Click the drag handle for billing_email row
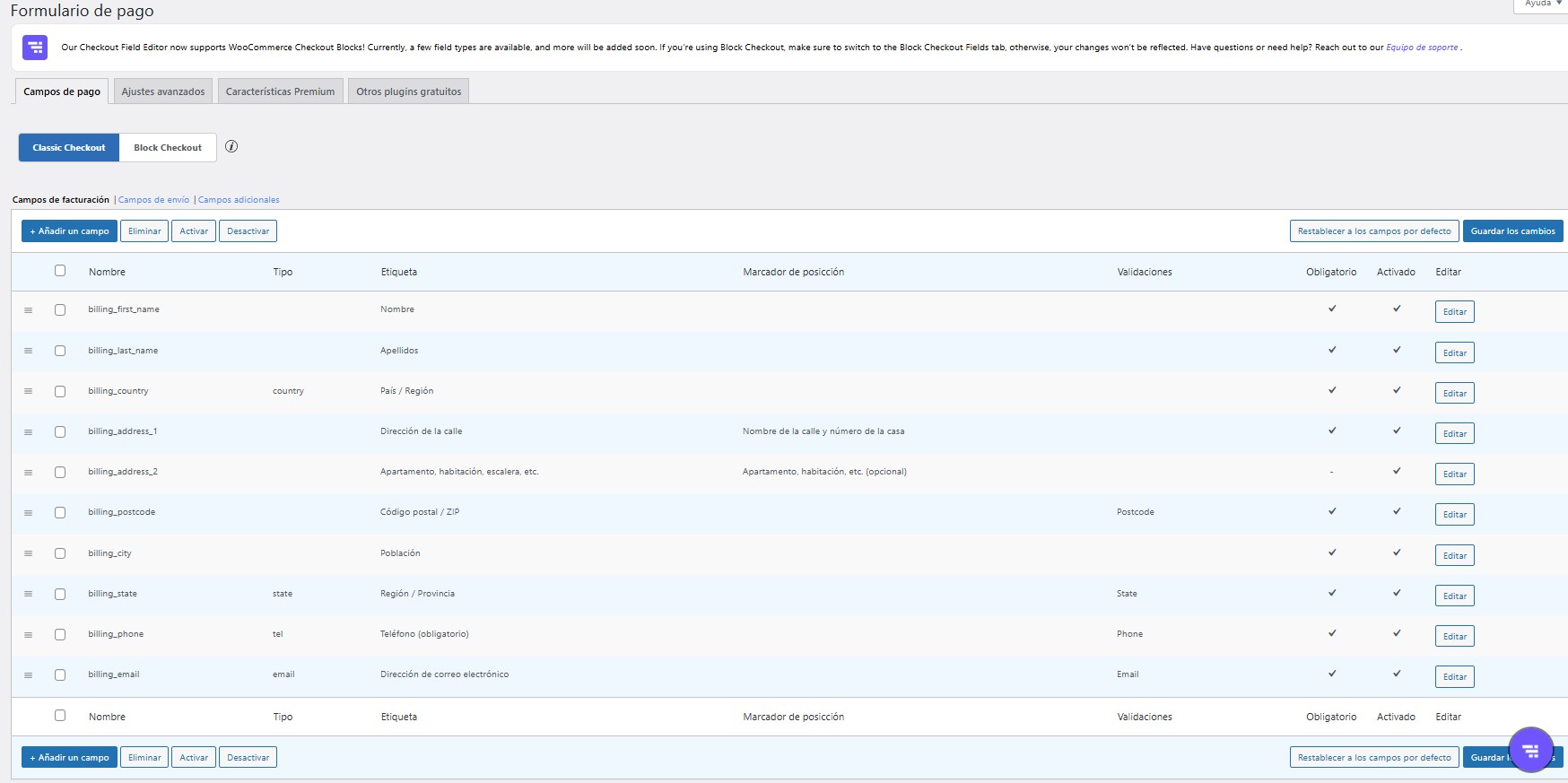Viewport: 1568px width, 783px height. click(29, 675)
